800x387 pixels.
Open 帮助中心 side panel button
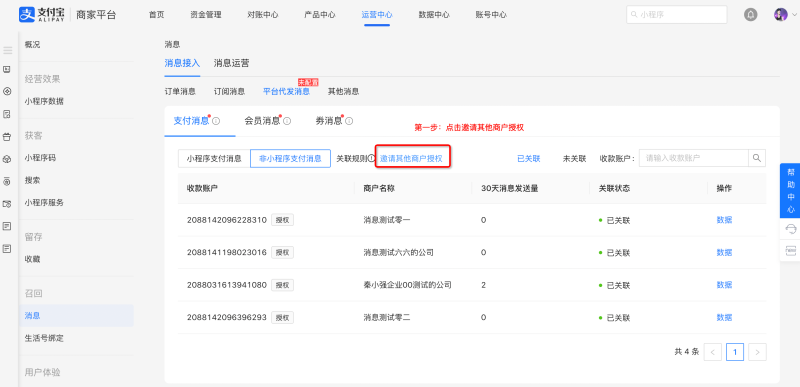pos(790,191)
